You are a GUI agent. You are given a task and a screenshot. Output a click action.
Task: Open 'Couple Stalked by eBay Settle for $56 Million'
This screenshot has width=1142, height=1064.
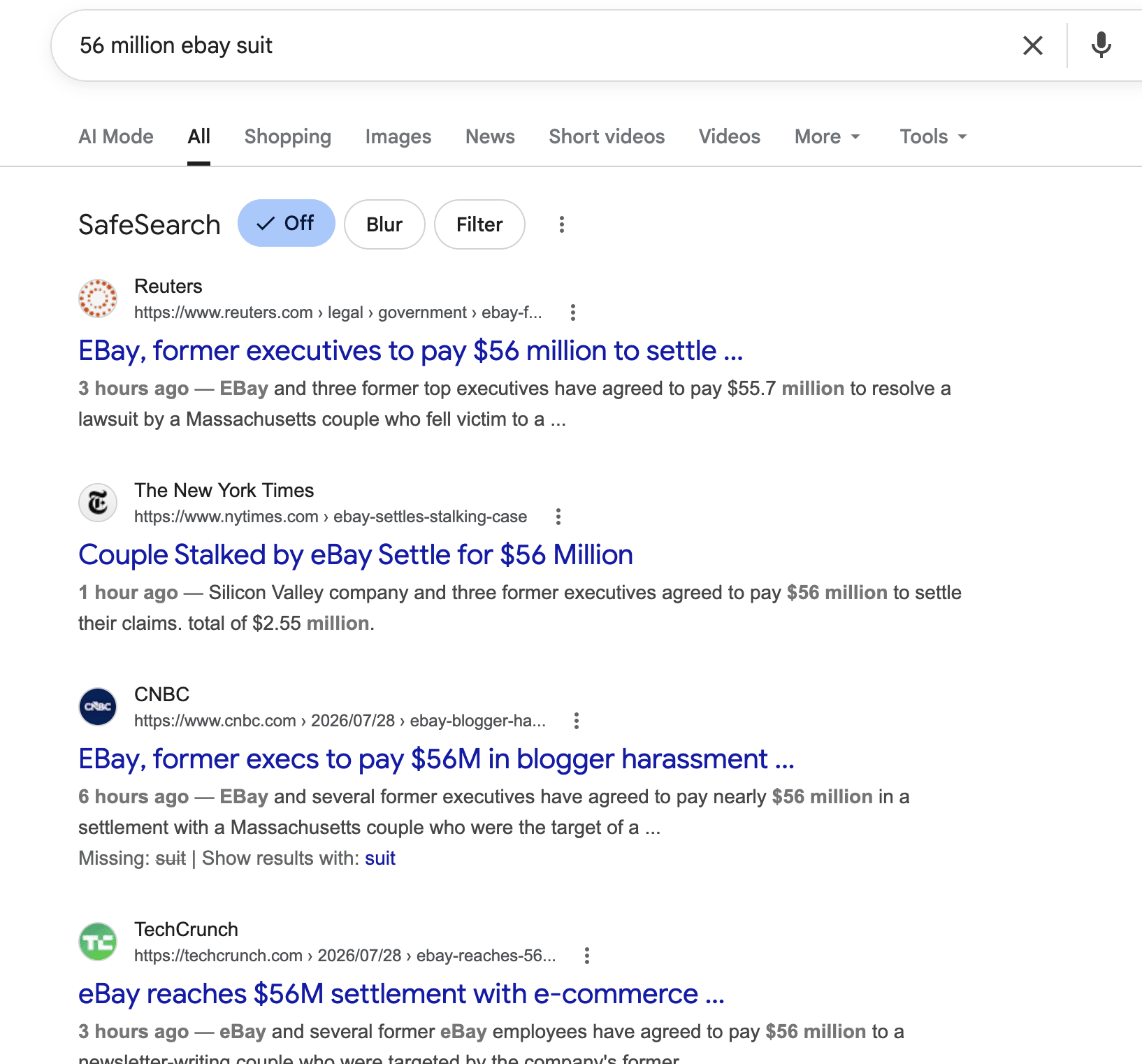click(x=356, y=555)
